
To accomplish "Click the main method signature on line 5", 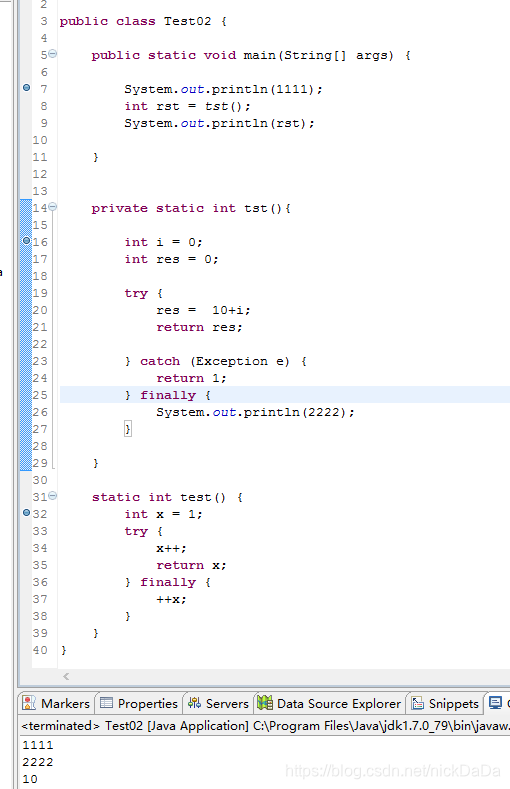I will [x=251, y=55].
